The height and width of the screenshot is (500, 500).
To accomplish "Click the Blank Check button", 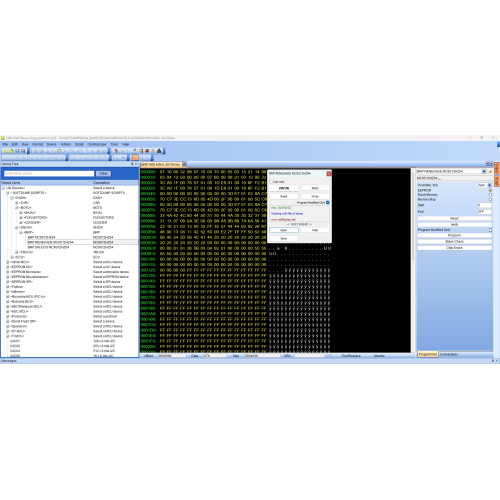I will (454, 241).
